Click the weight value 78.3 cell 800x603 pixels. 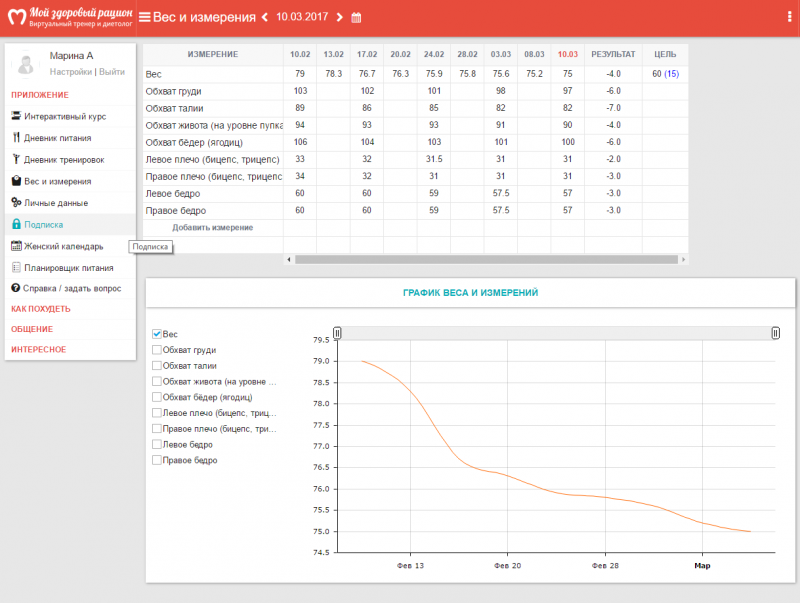click(334, 74)
